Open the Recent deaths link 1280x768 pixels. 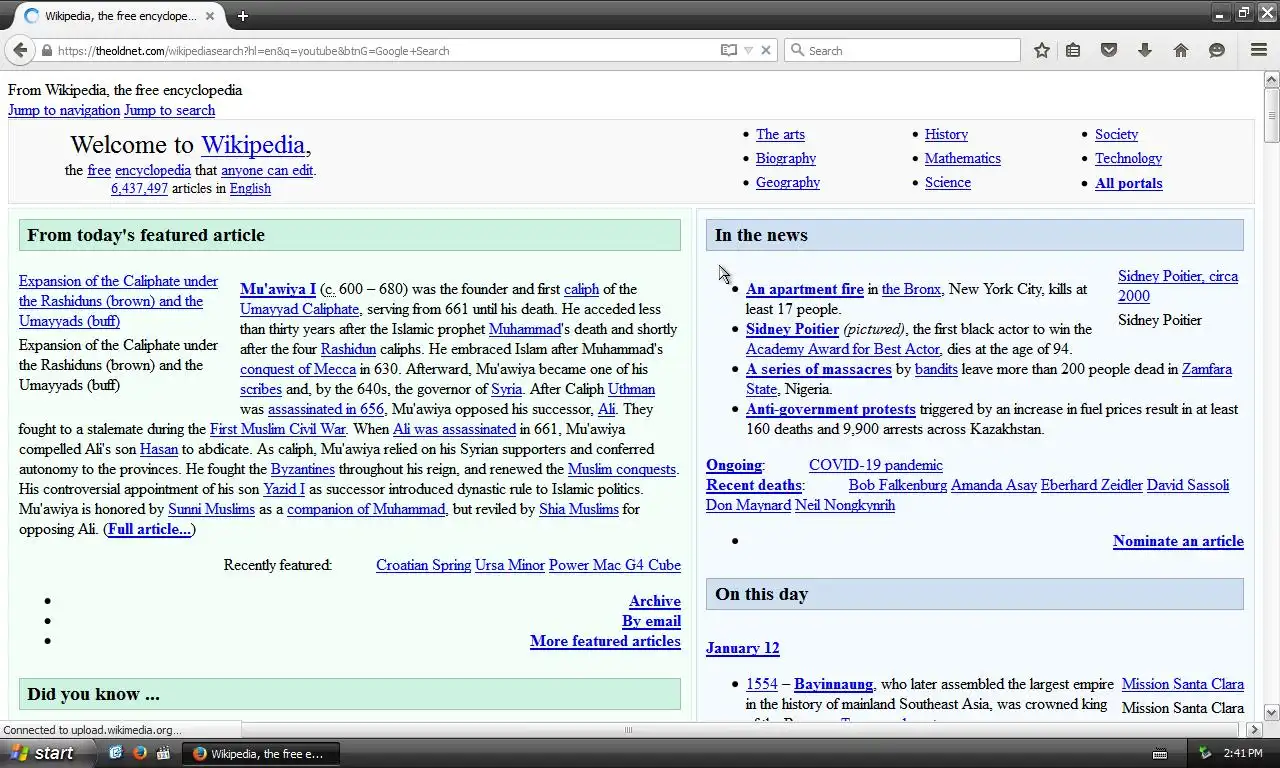click(x=754, y=485)
